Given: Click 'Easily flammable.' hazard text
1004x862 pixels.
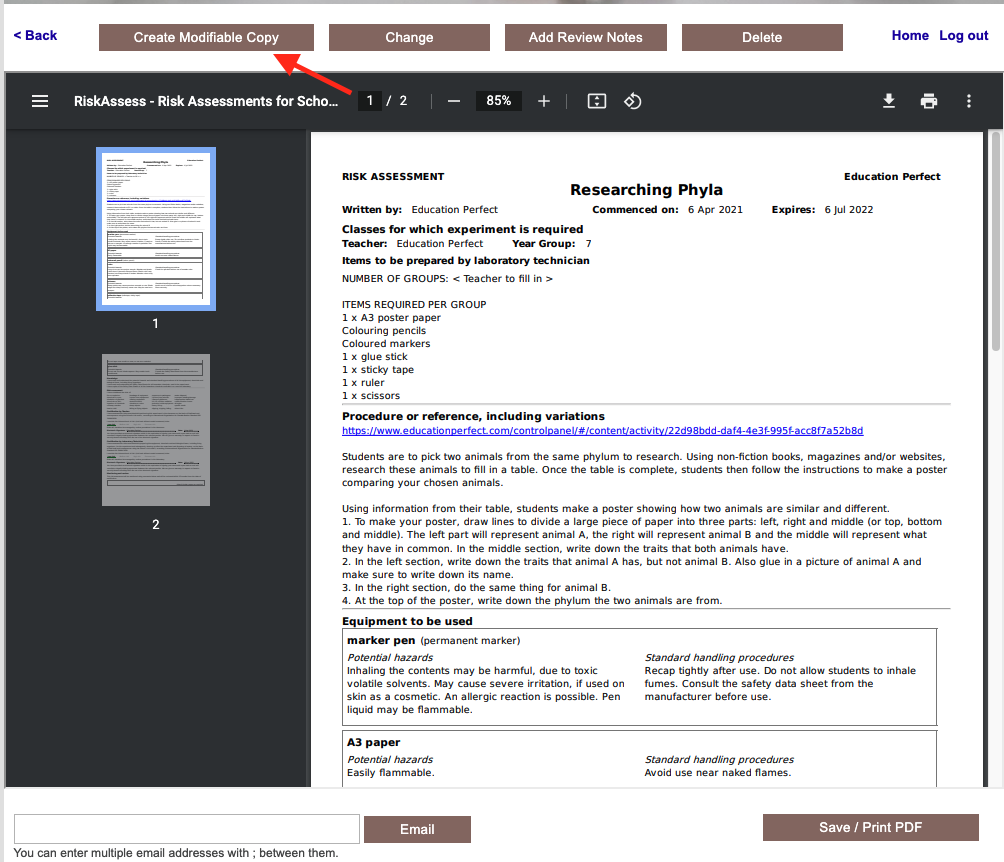Looking at the screenshot, I should point(391,773).
